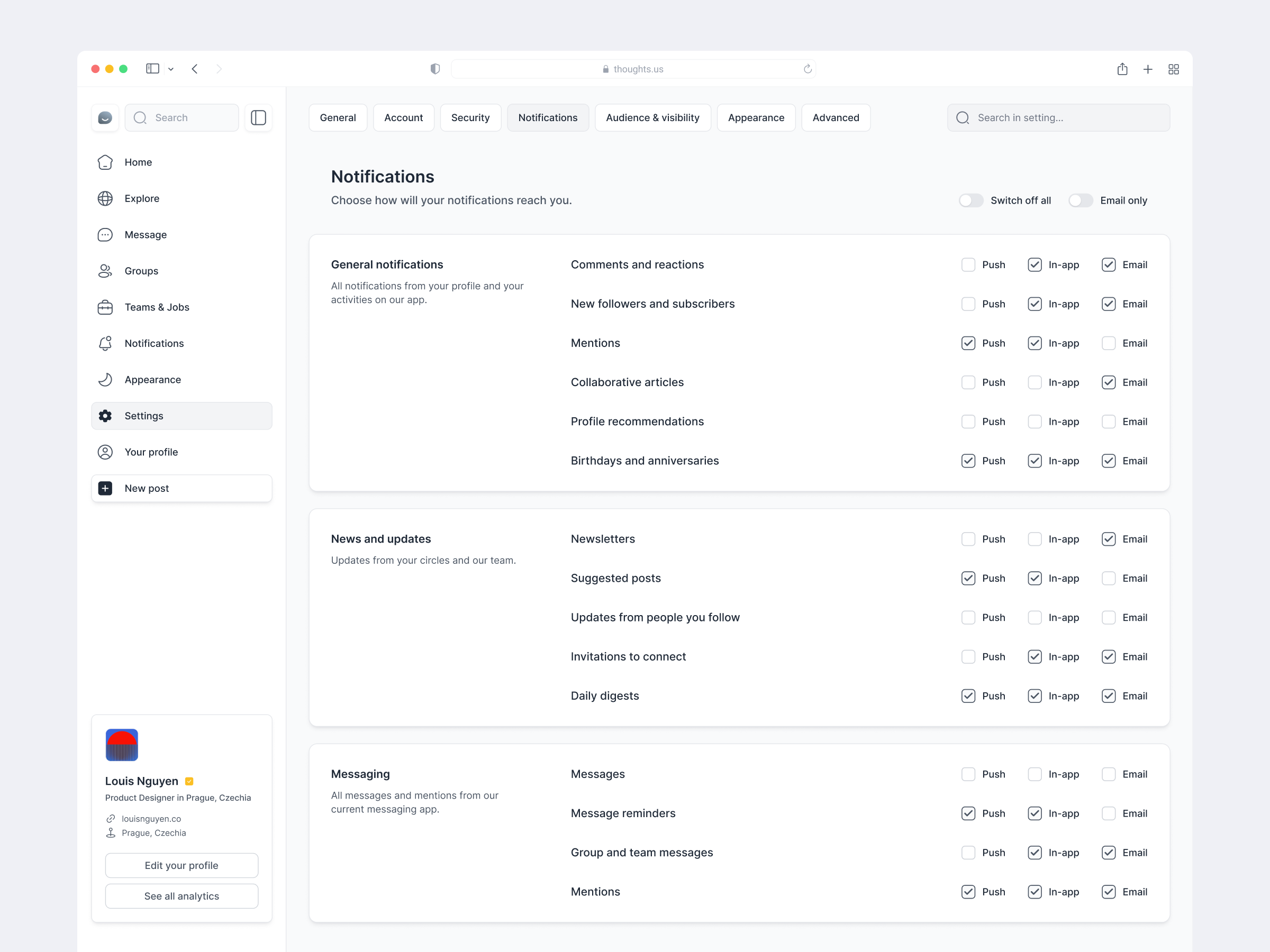Click the Search in settings field
This screenshot has height=952, width=1270.
point(1059,117)
